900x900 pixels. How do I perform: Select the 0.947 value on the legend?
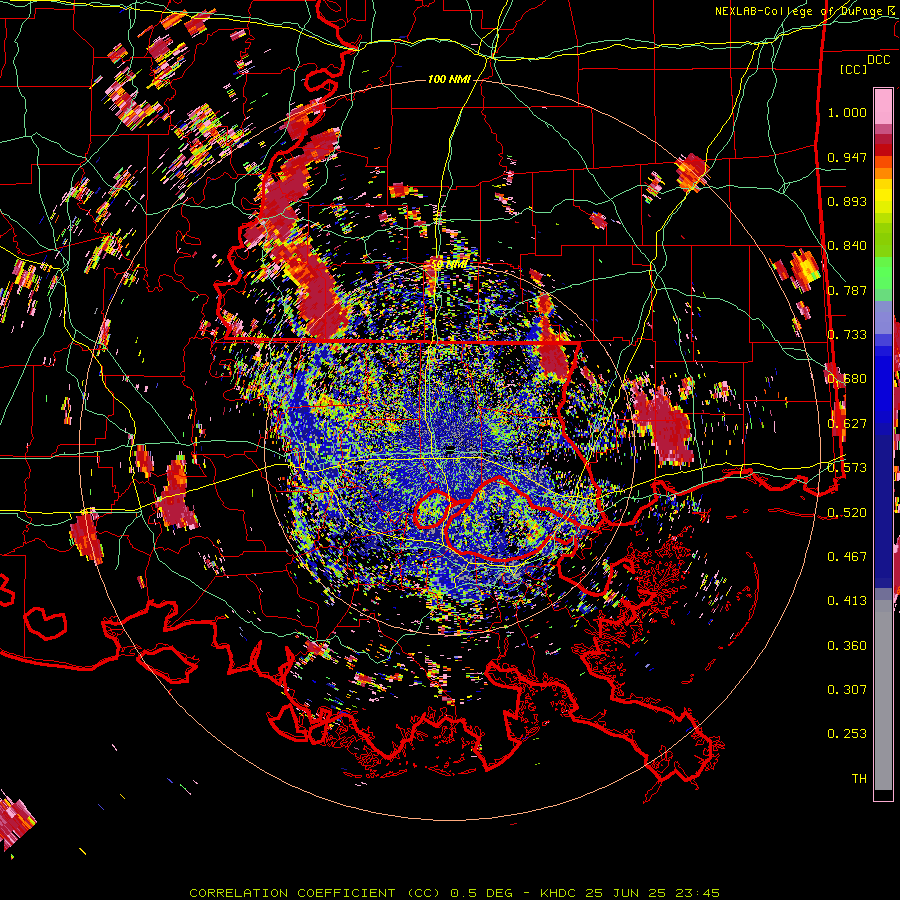[x=847, y=157]
